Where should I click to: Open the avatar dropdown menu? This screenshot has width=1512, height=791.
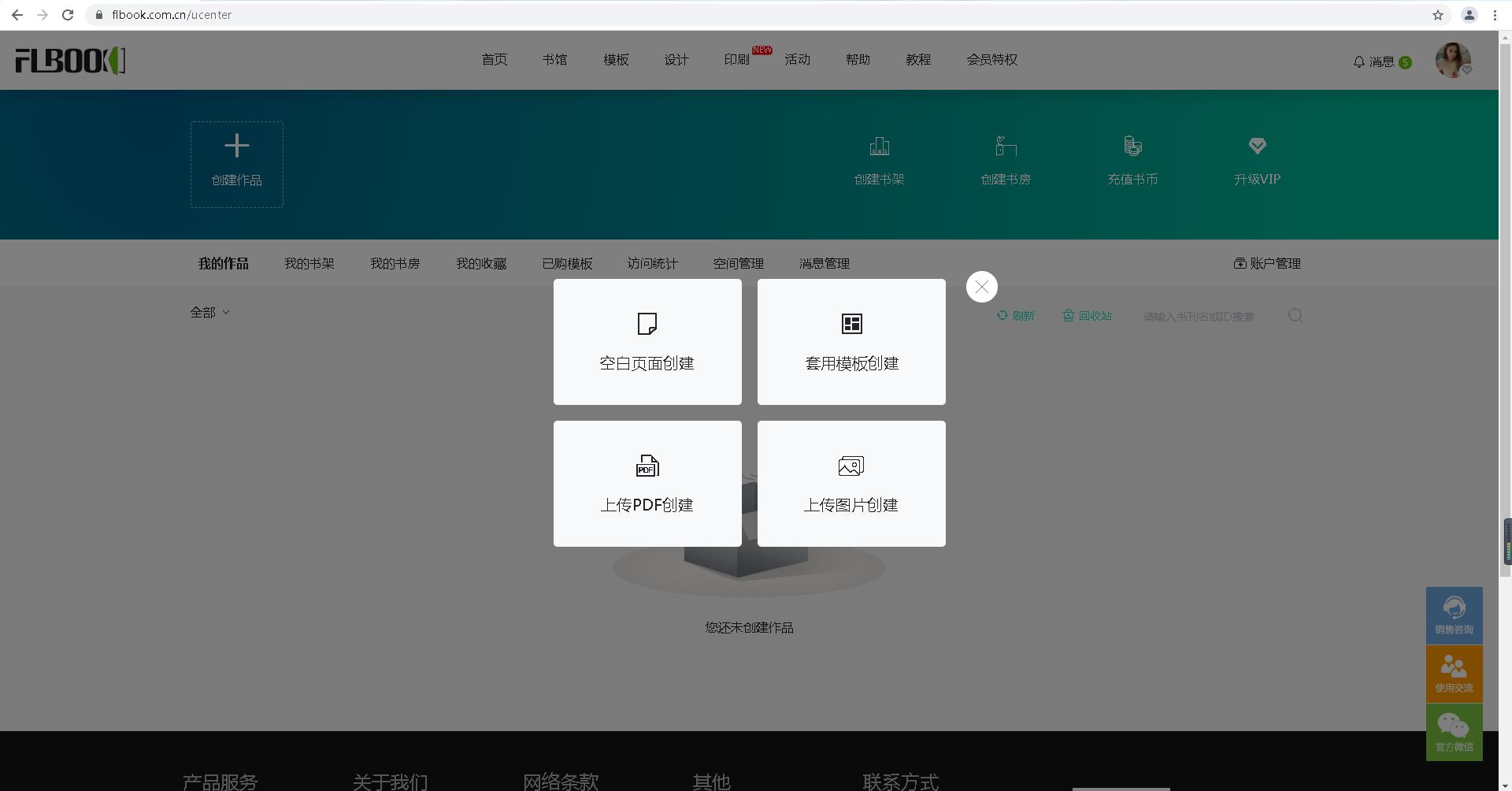point(1453,60)
